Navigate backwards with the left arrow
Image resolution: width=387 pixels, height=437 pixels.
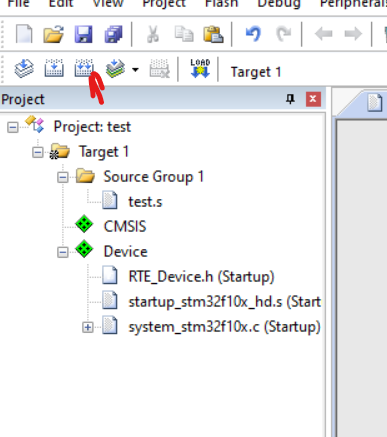(323, 34)
